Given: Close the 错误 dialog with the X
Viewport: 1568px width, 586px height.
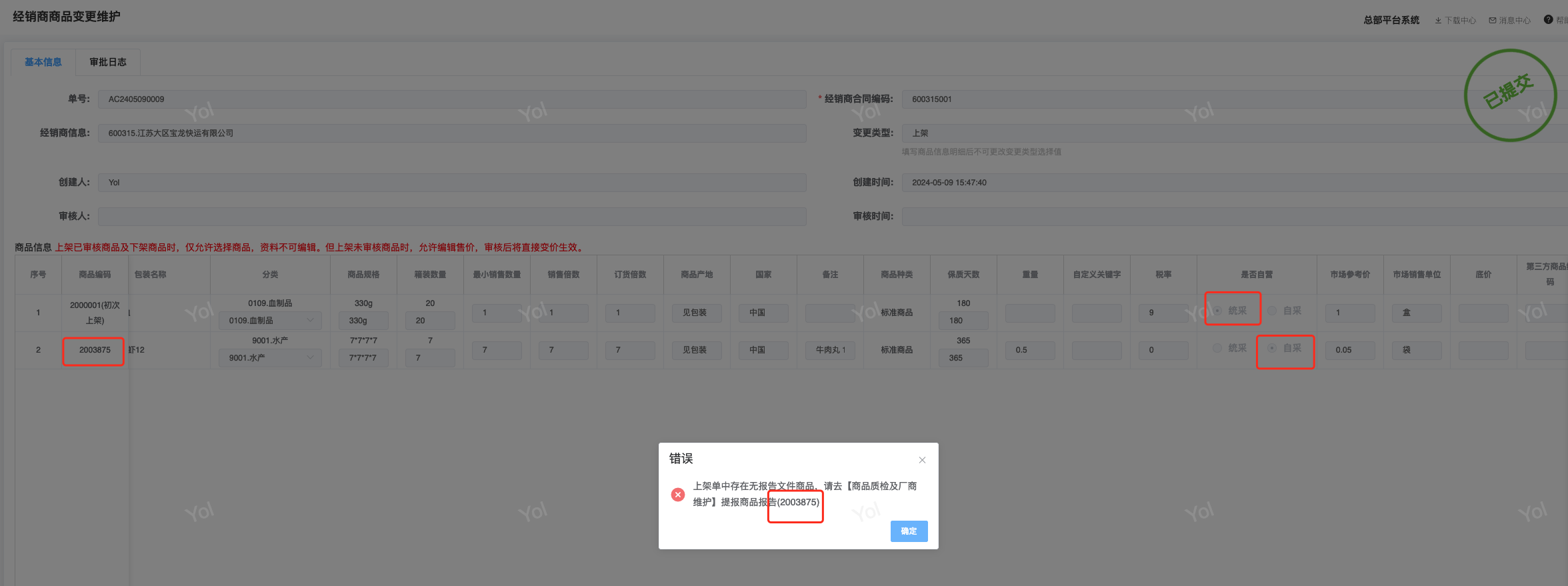Looking at the screenshot, I should [x=922, y=460].
